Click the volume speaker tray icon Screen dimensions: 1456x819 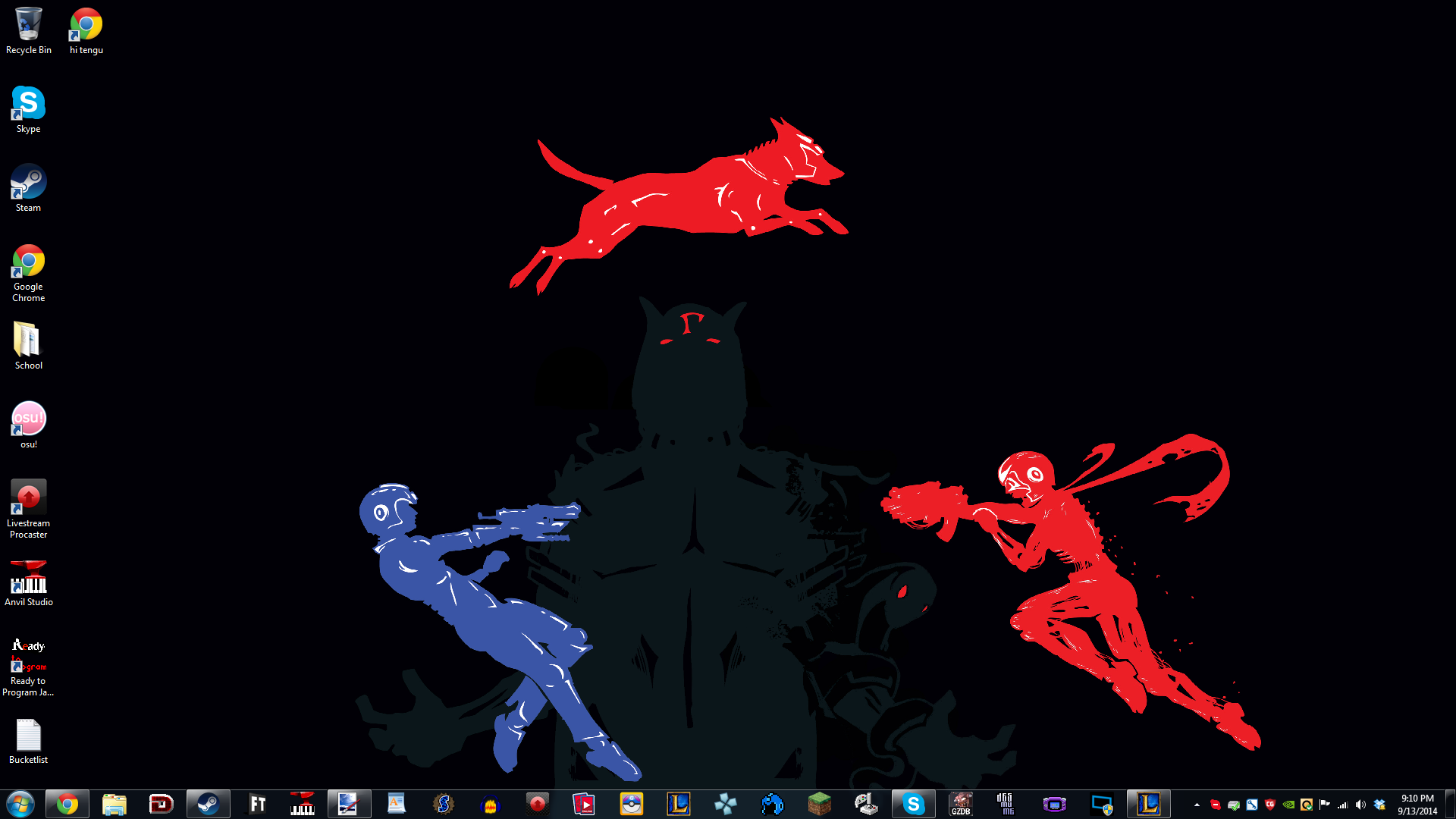[1360, 805]
